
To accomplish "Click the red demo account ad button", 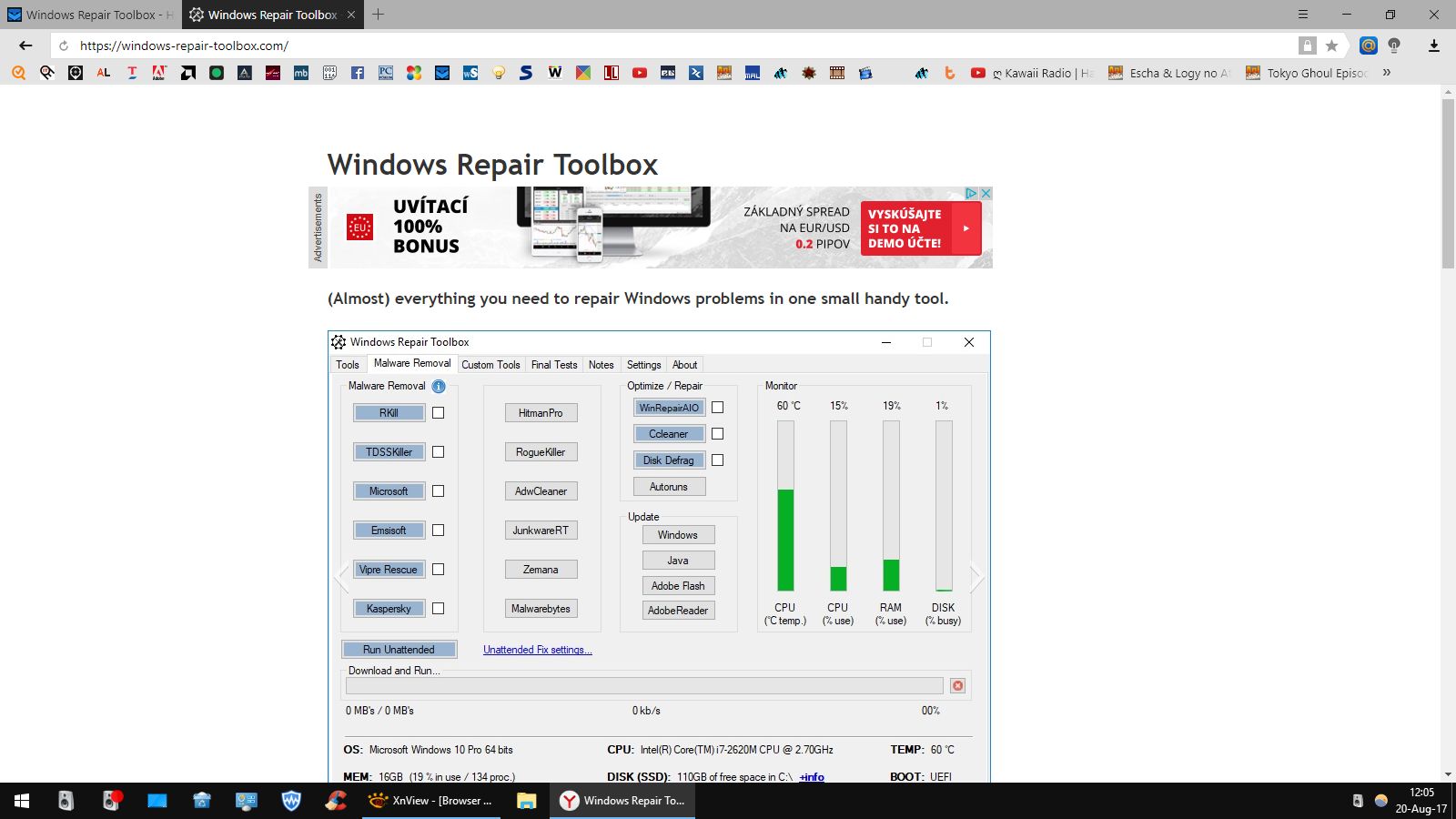I will click(x=921, y=228).
